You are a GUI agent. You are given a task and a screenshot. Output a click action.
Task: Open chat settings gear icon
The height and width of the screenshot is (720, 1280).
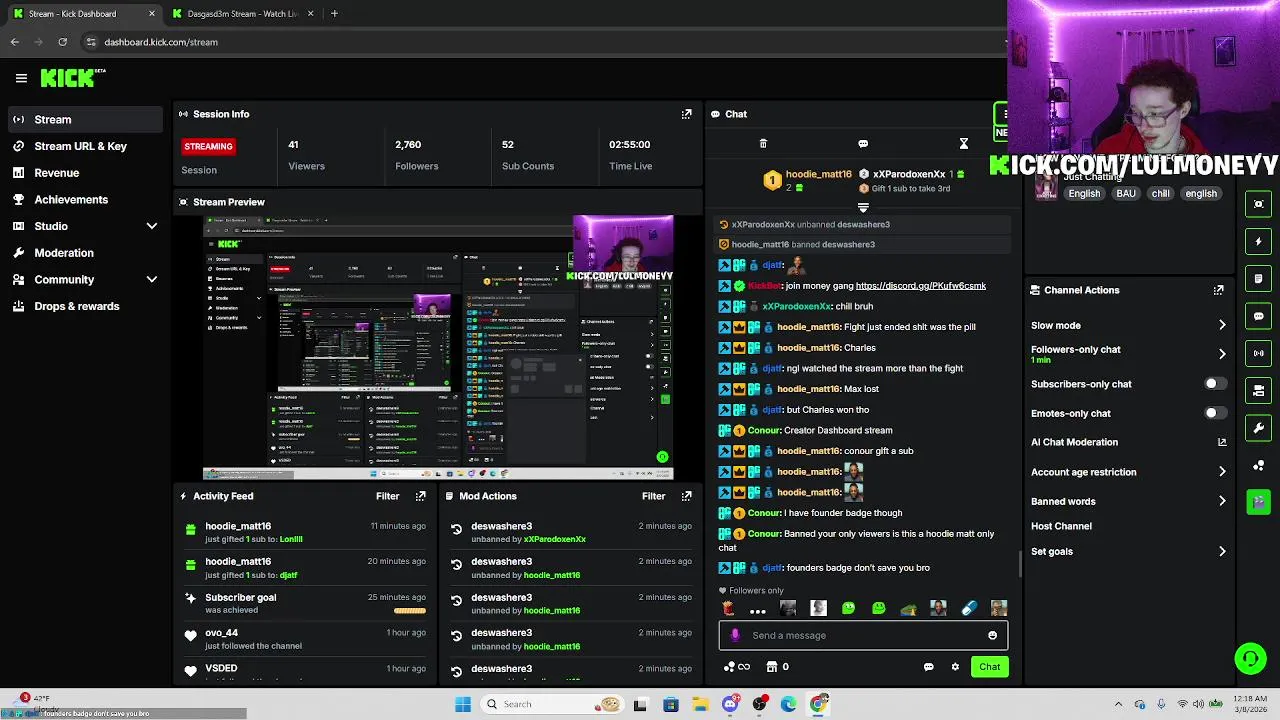(x=955, y=667)
